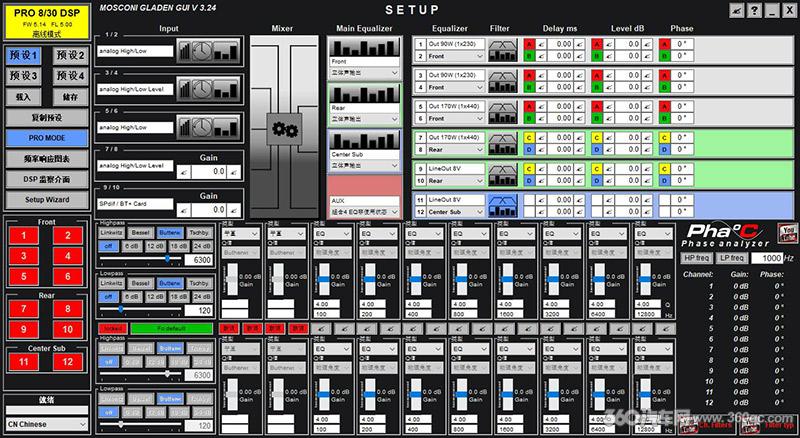
Task: Select Bessel in the upper Lowpass section
Action: [x=140, y=283]
